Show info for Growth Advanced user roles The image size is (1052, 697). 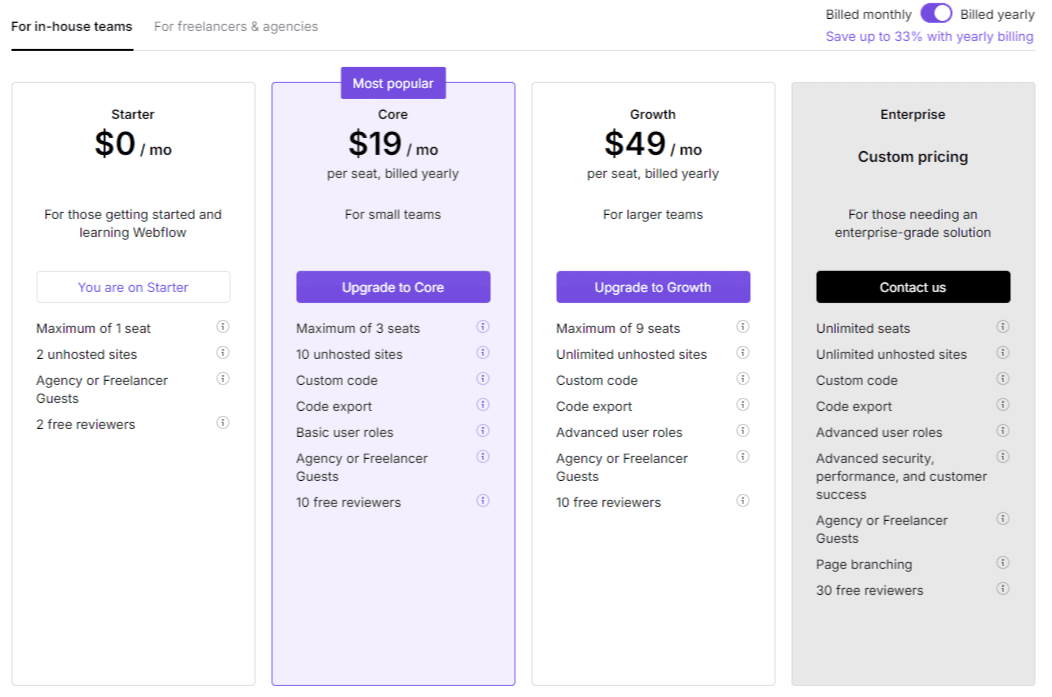pos(743,431)
